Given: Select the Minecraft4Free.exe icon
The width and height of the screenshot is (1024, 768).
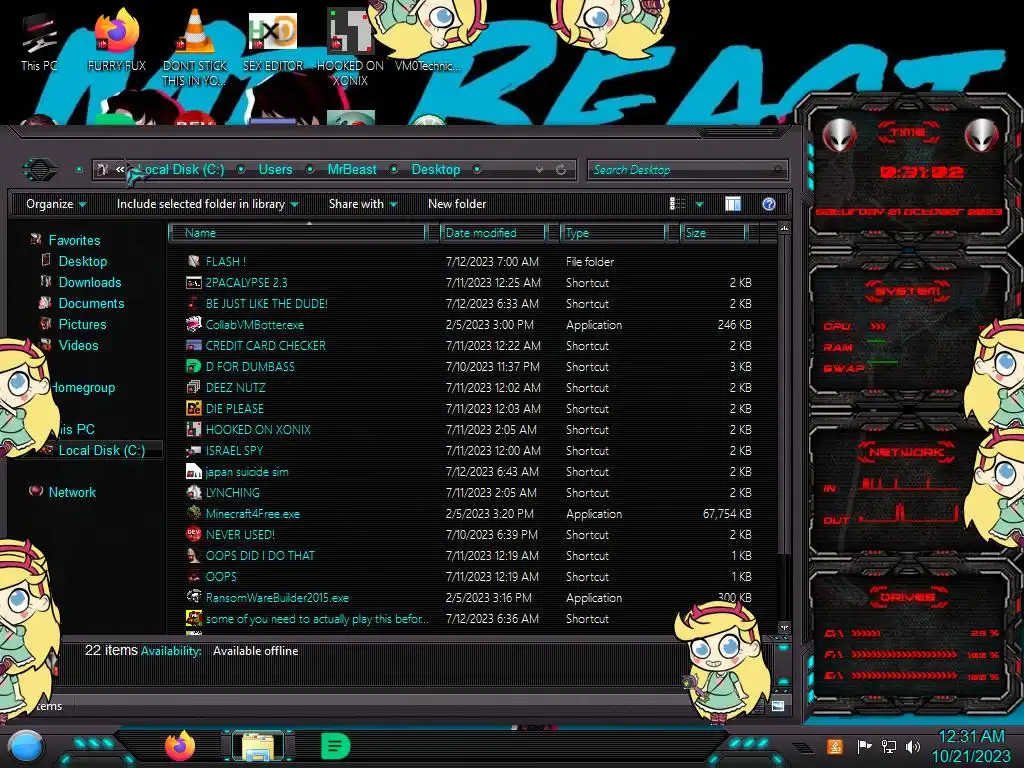Looking at the screenshot, I should pyautogui.click(x=193, y=513).
